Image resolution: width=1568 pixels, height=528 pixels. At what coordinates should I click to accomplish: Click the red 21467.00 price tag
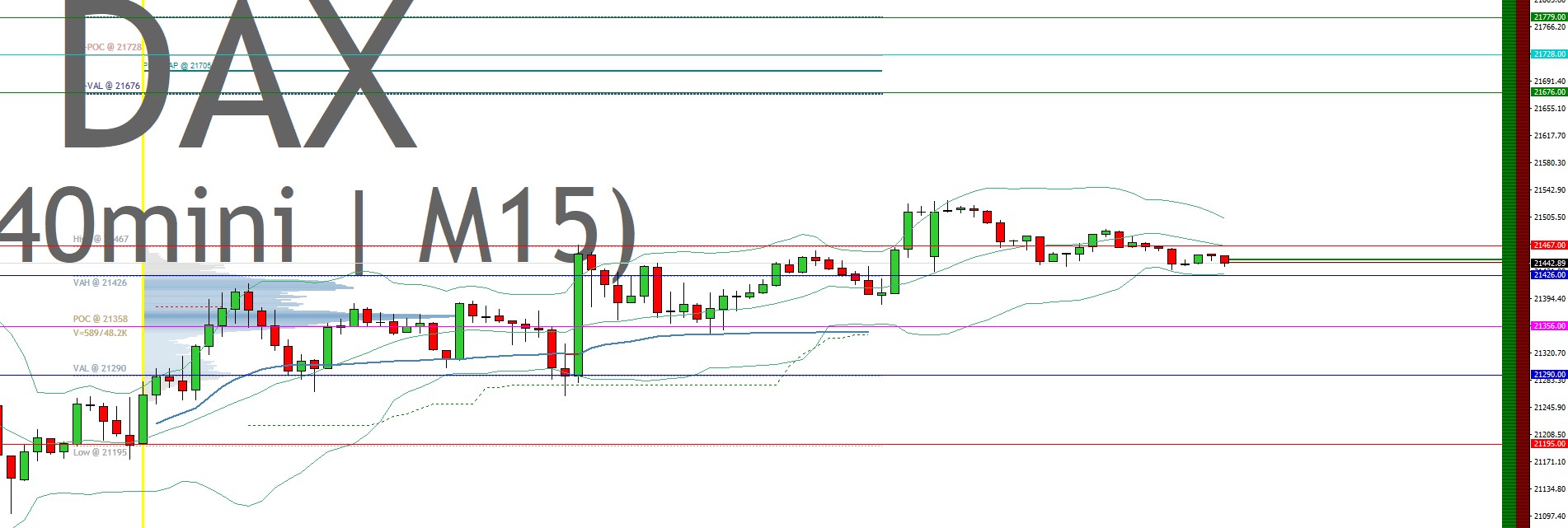[1549, 245]
